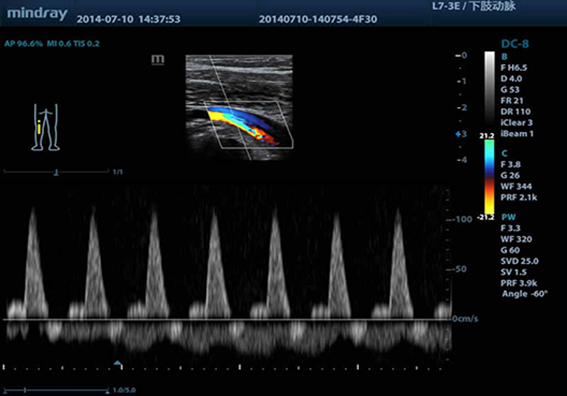Click the leg body mark icon
The width and height of the screenshot is (567, 396).
coord(46,127)
